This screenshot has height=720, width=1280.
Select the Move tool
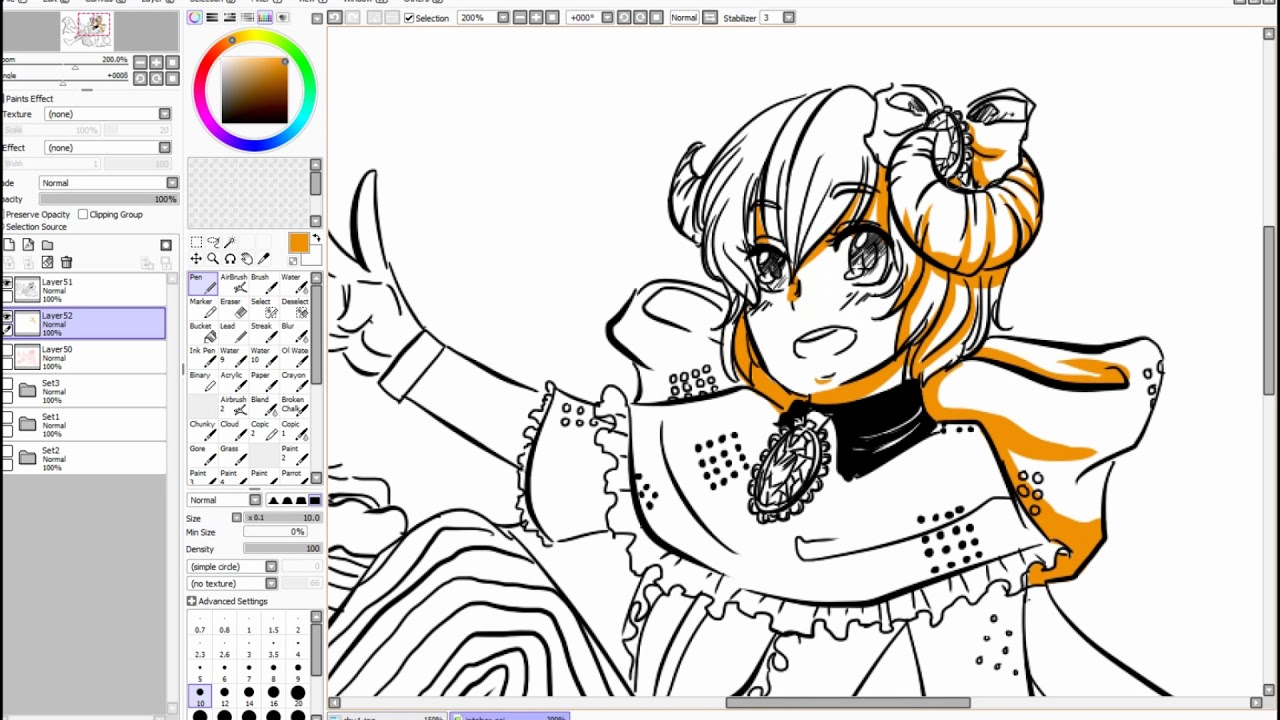(196, 259)
